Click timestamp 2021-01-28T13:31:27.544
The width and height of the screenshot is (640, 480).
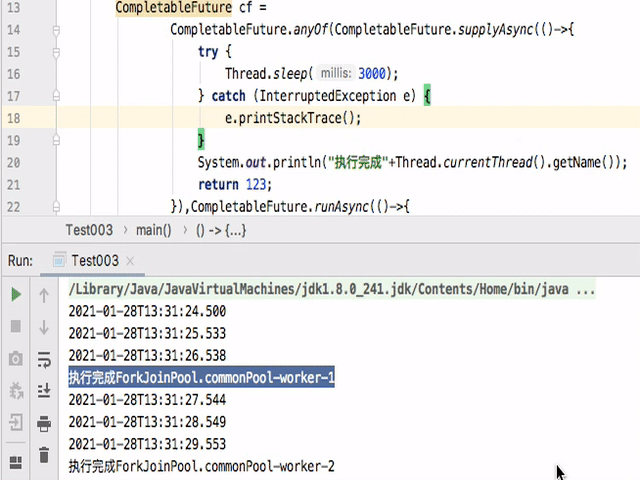coord(147,400)
